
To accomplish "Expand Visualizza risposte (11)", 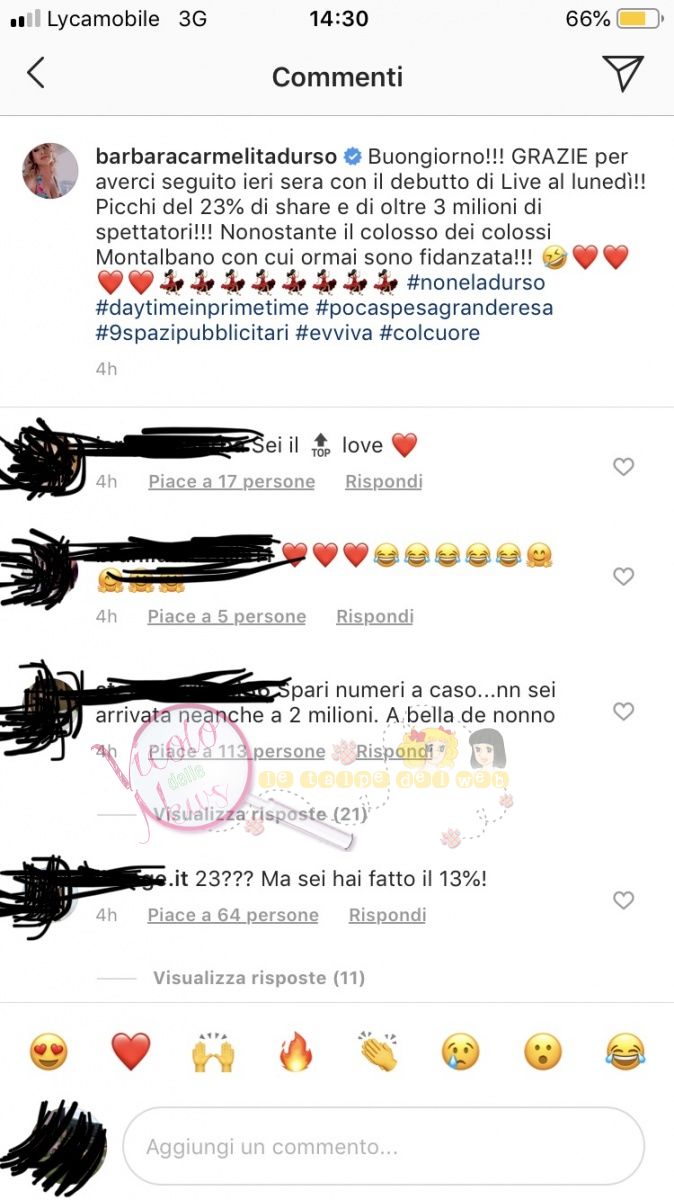I will (259, 977).
